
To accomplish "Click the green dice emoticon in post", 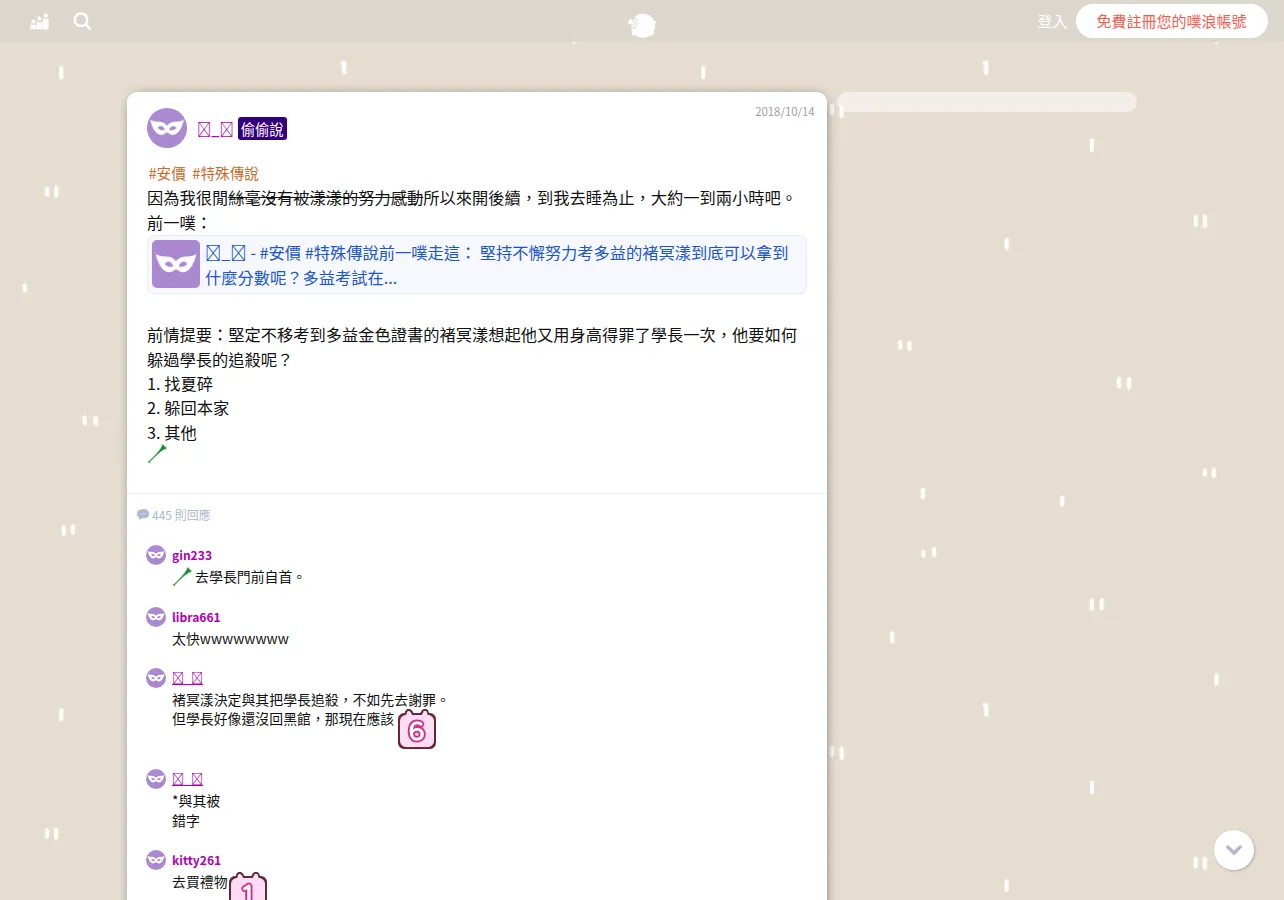I will pyautogui.click(x=157, y=454).
